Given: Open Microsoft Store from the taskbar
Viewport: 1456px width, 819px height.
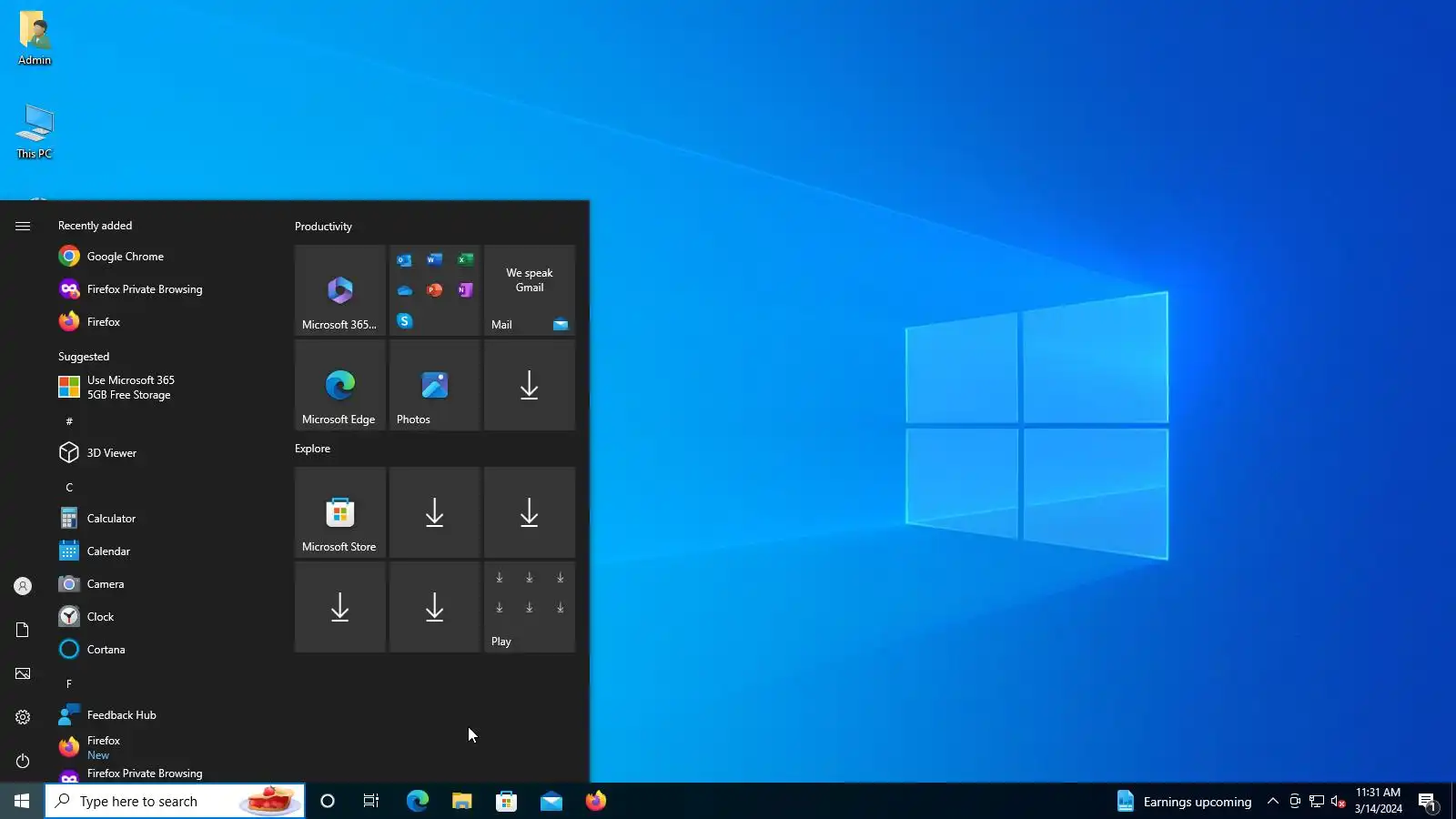Looking at the screenshot, I should [506, 801].
